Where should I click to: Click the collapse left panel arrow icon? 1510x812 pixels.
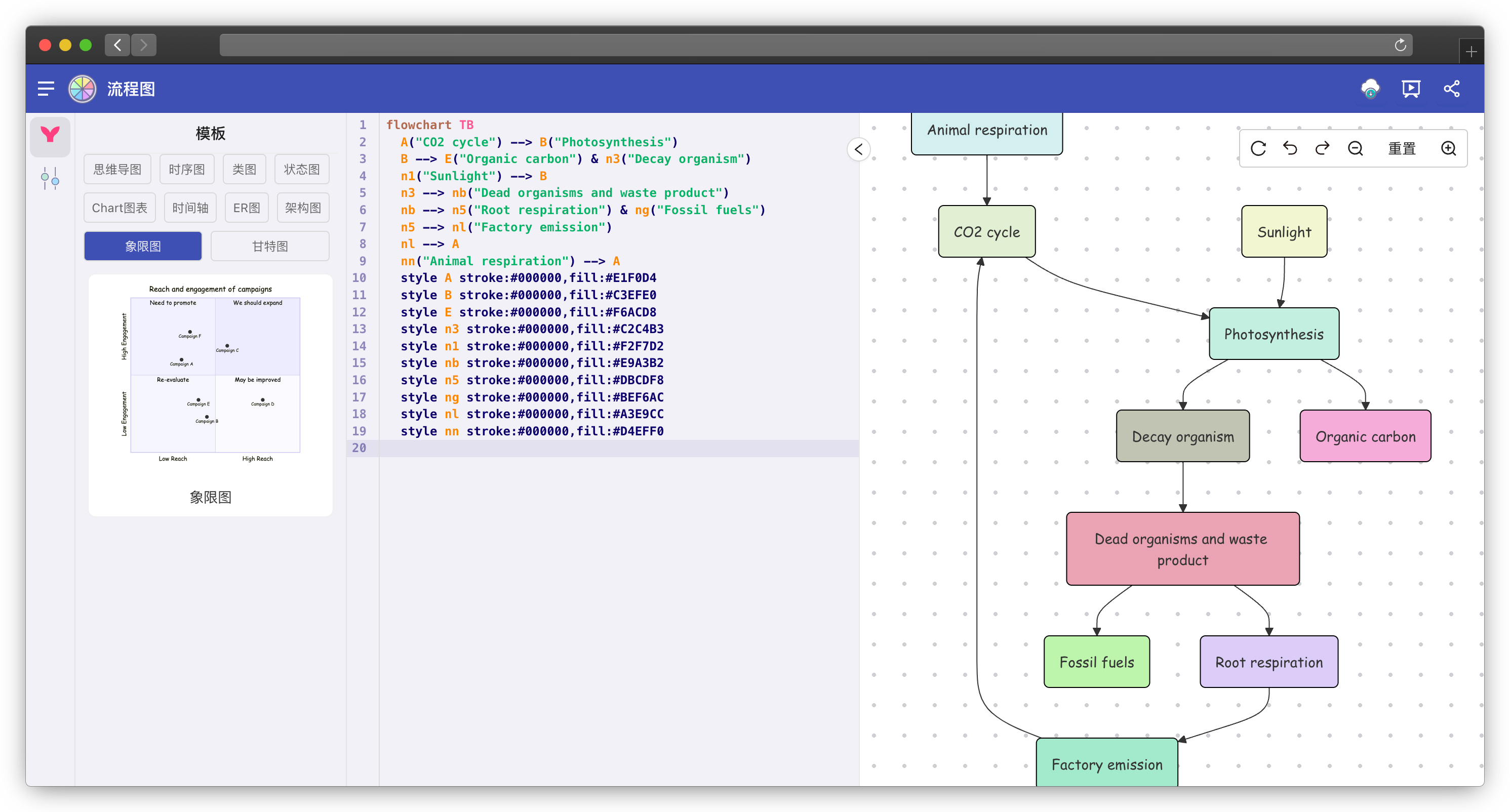pos(858,148)
